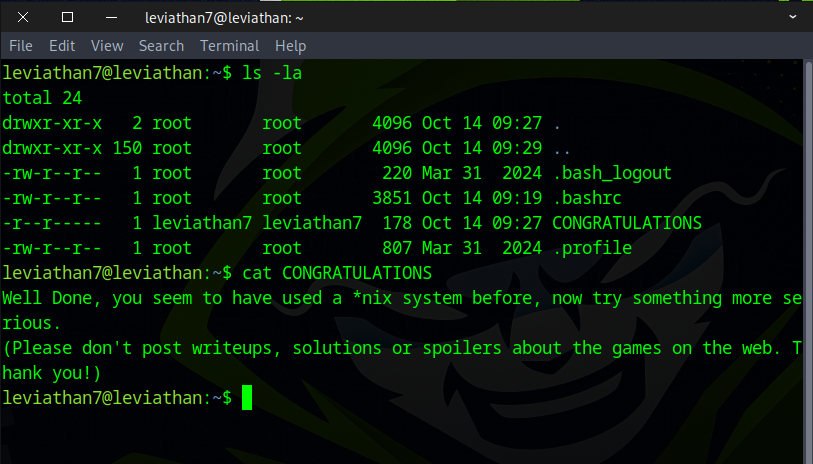This screenshot has width=813, height=464.
Task: Click the green cursor block at the prompt
Action: (247, 398)
